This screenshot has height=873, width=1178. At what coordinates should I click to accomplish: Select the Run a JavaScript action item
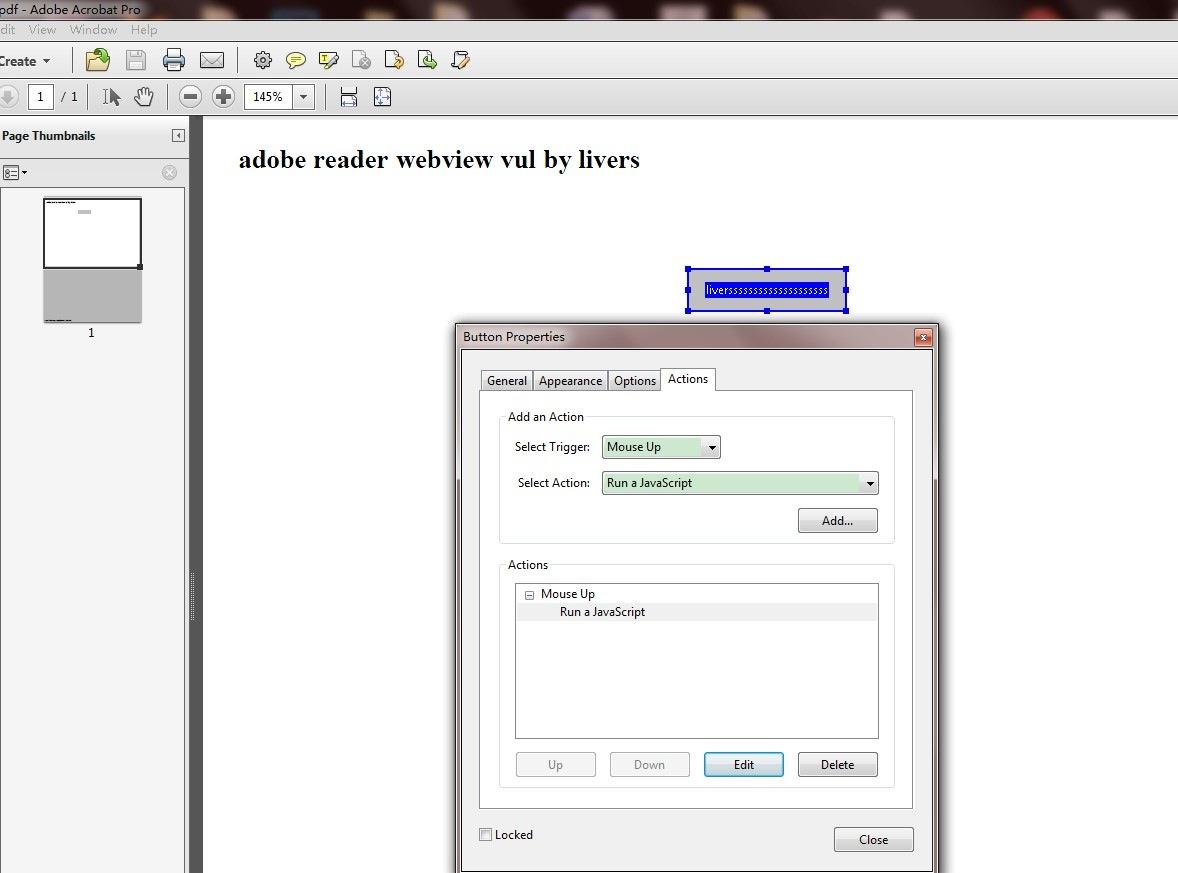[602, 612]
